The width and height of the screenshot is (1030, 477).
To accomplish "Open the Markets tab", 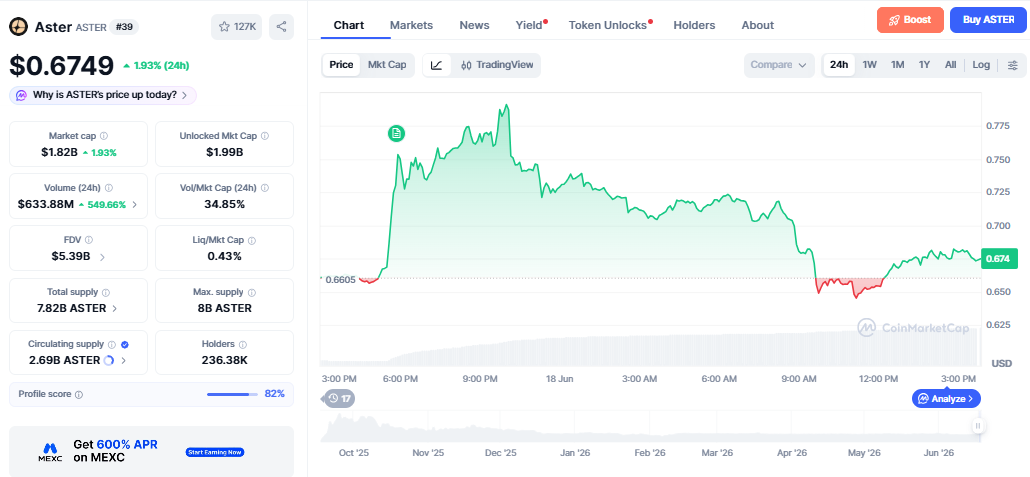I will 411,25.
